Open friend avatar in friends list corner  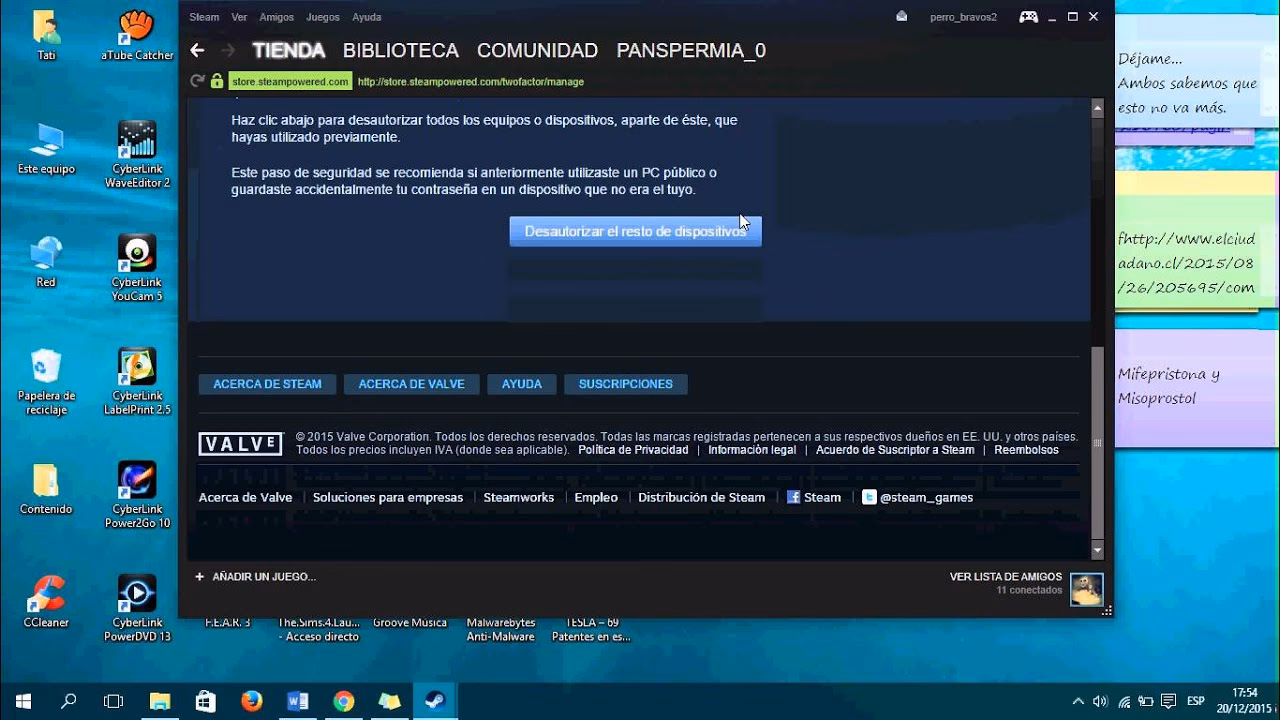tap(1086, 589)
